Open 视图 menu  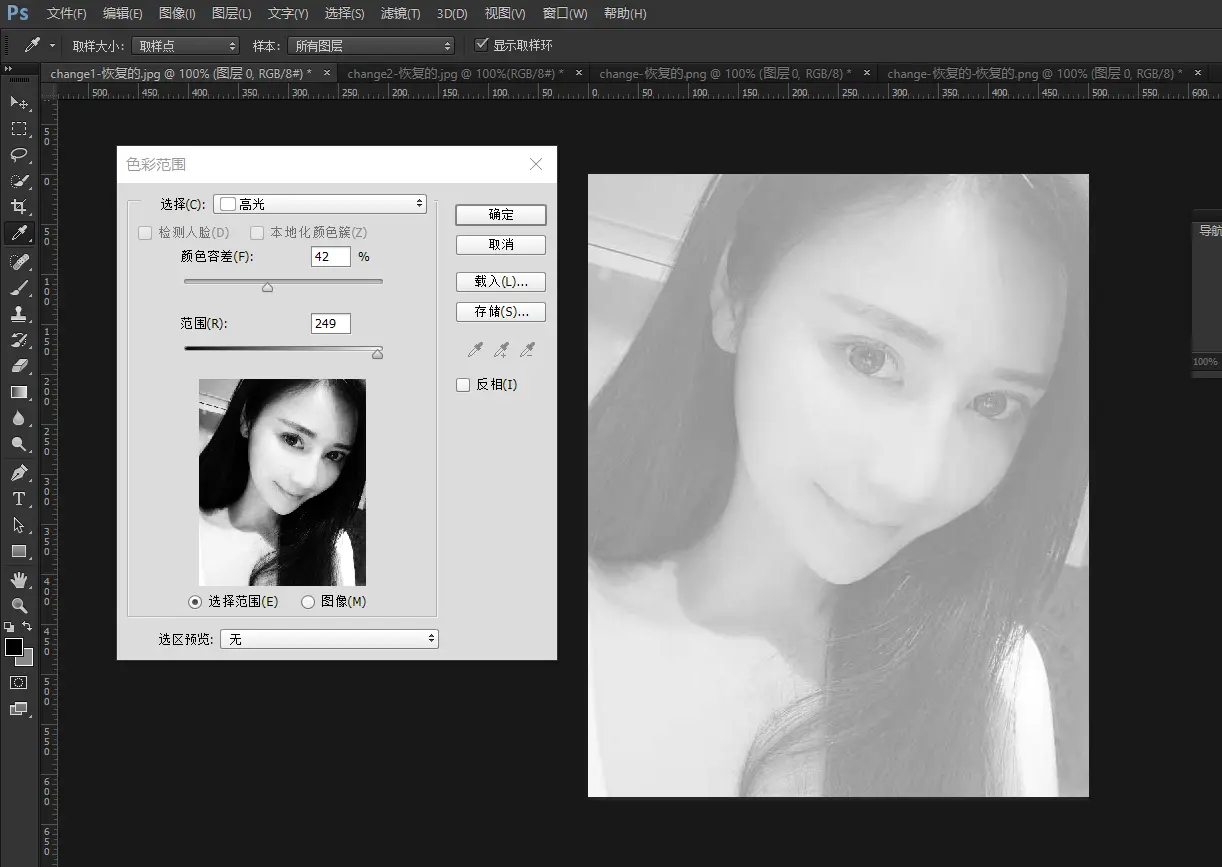(x=505, y=14)
